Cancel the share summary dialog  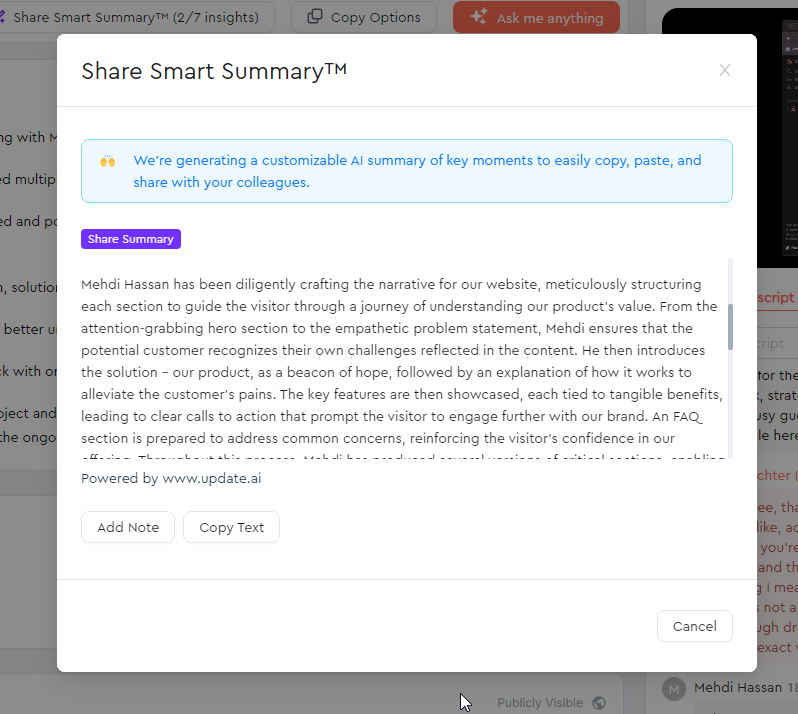coord(694,626)
